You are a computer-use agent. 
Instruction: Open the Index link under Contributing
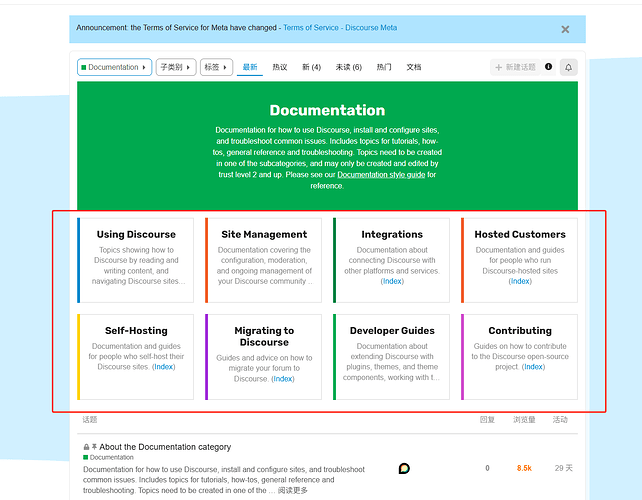(x=533, y=367)
